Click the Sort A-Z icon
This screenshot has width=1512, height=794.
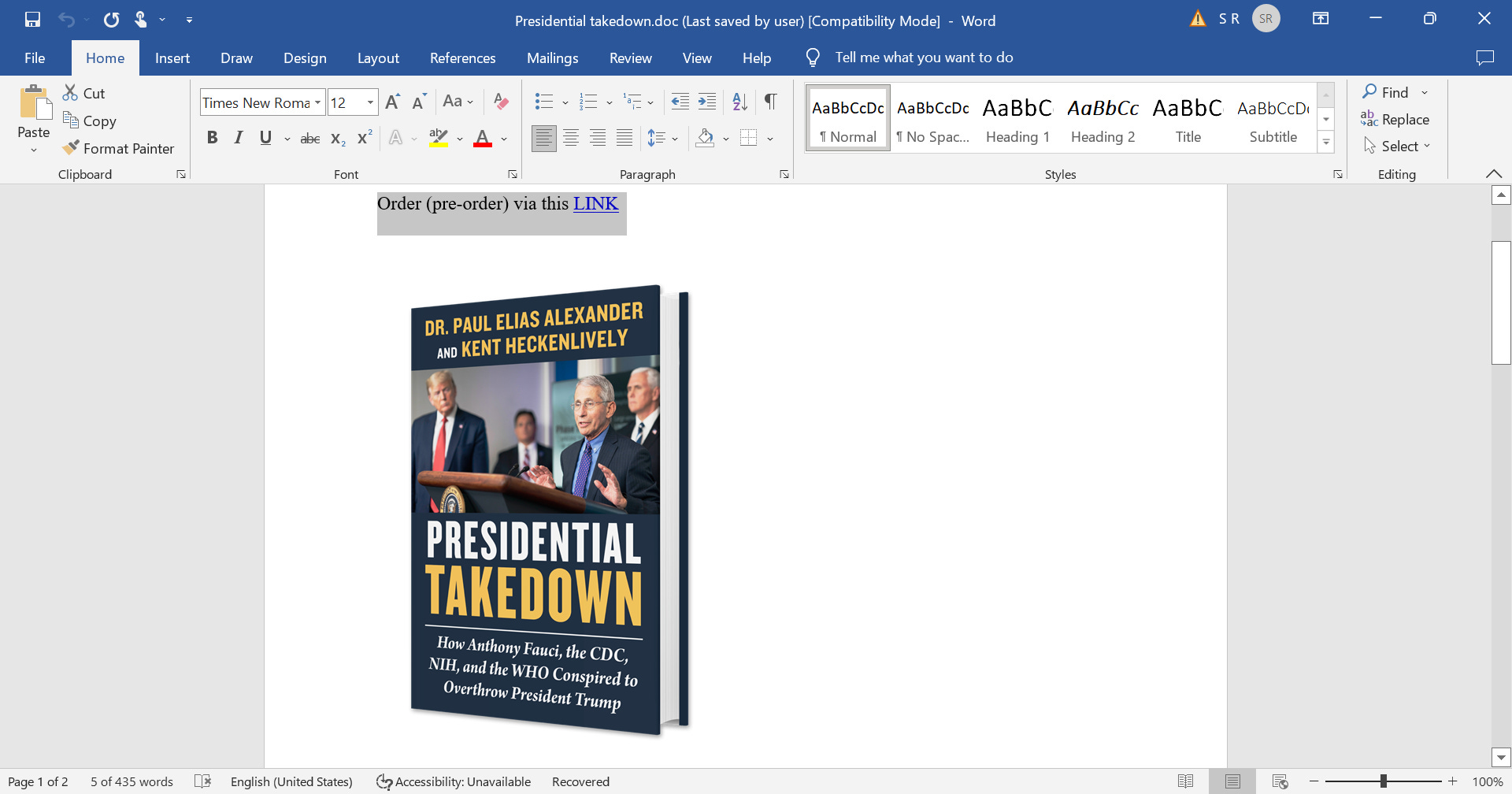[x=739, y=101]
